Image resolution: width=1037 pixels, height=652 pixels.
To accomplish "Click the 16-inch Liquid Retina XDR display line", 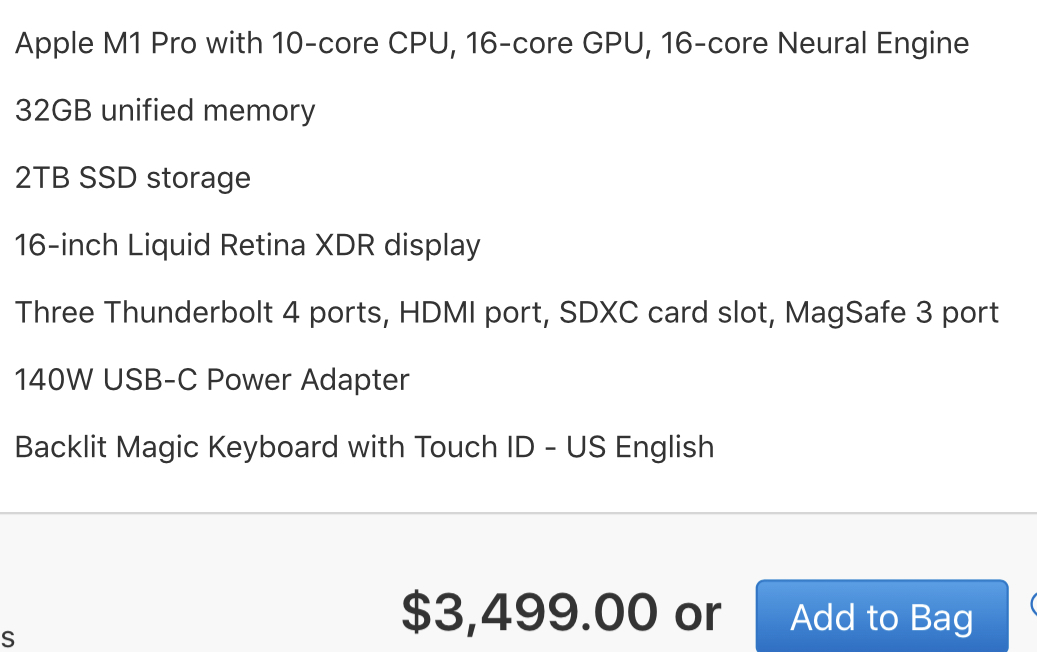I will (248, 245).
